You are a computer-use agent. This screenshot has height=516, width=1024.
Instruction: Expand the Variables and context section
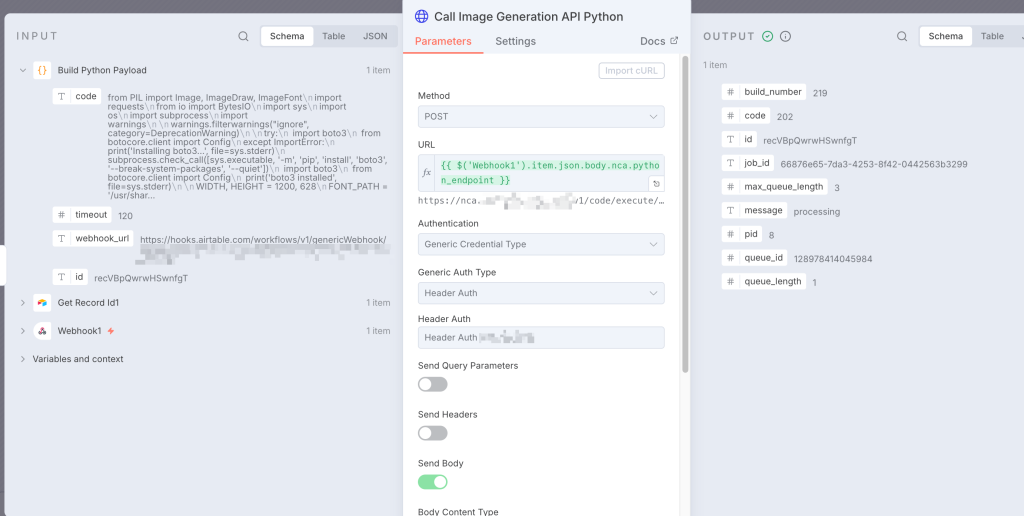coord(78,359)
